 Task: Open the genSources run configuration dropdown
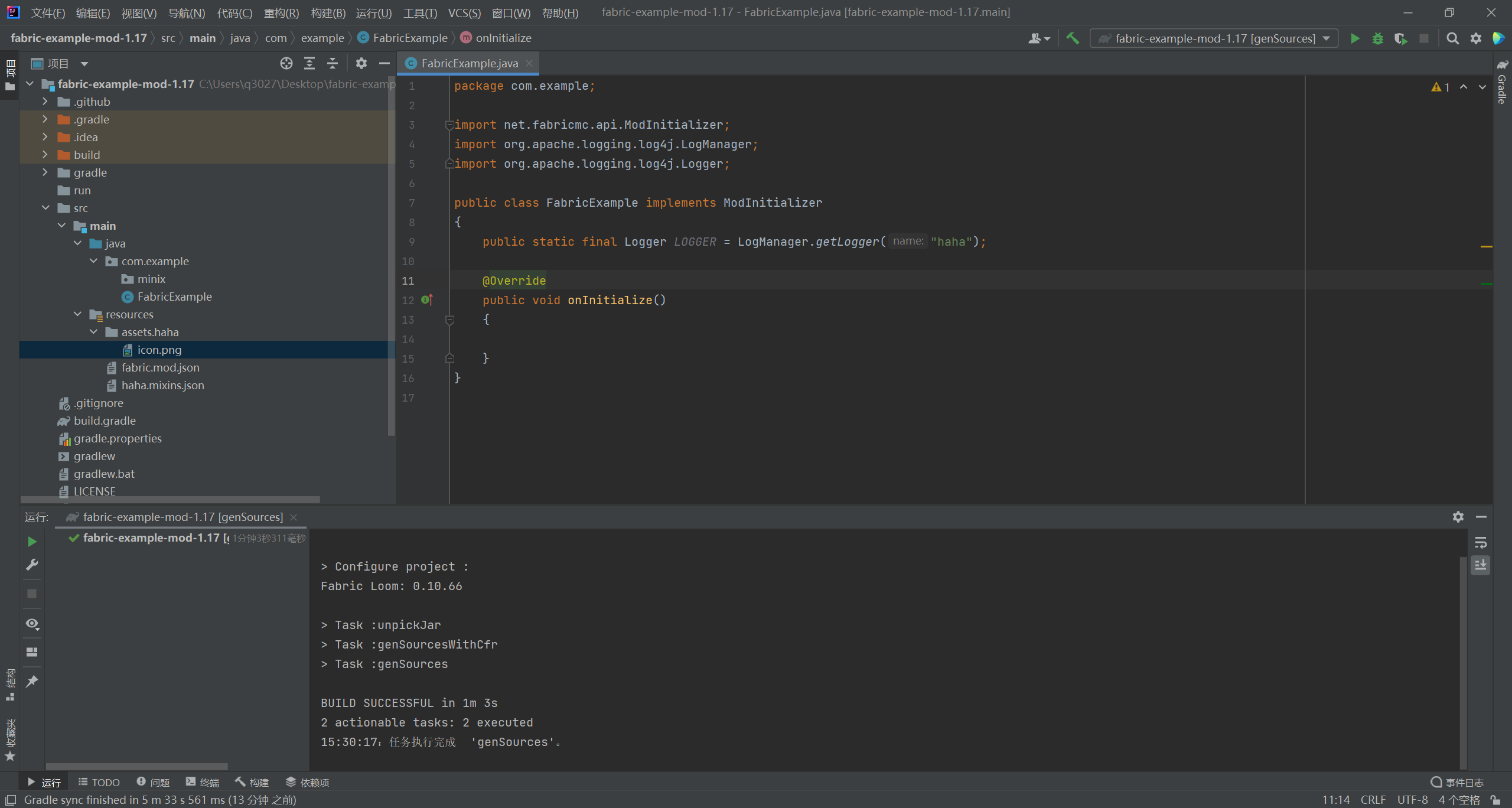coord(1214,38)
